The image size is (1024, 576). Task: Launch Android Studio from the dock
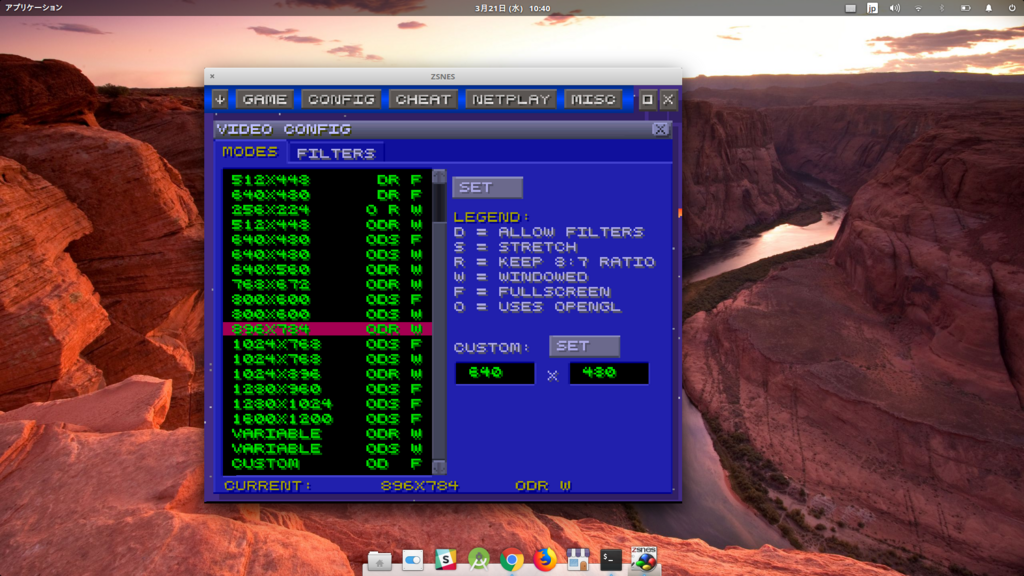click(479, 560)
